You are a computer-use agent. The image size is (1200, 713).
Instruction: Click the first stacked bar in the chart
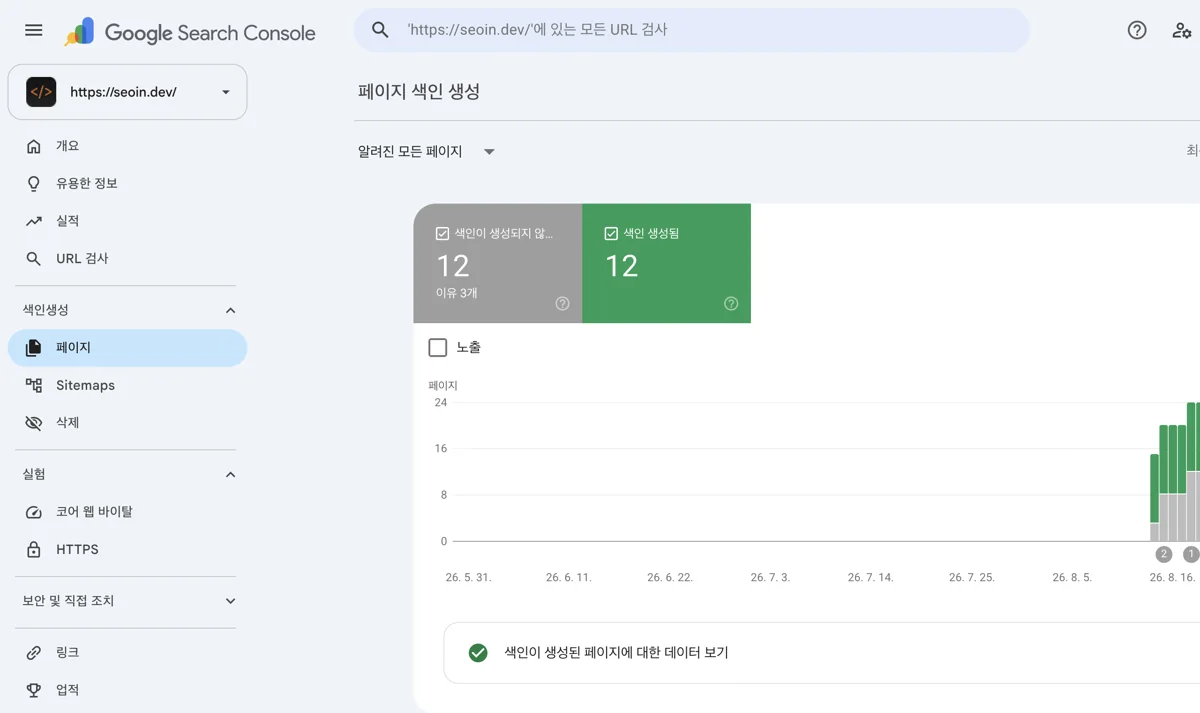[1155, 498]
